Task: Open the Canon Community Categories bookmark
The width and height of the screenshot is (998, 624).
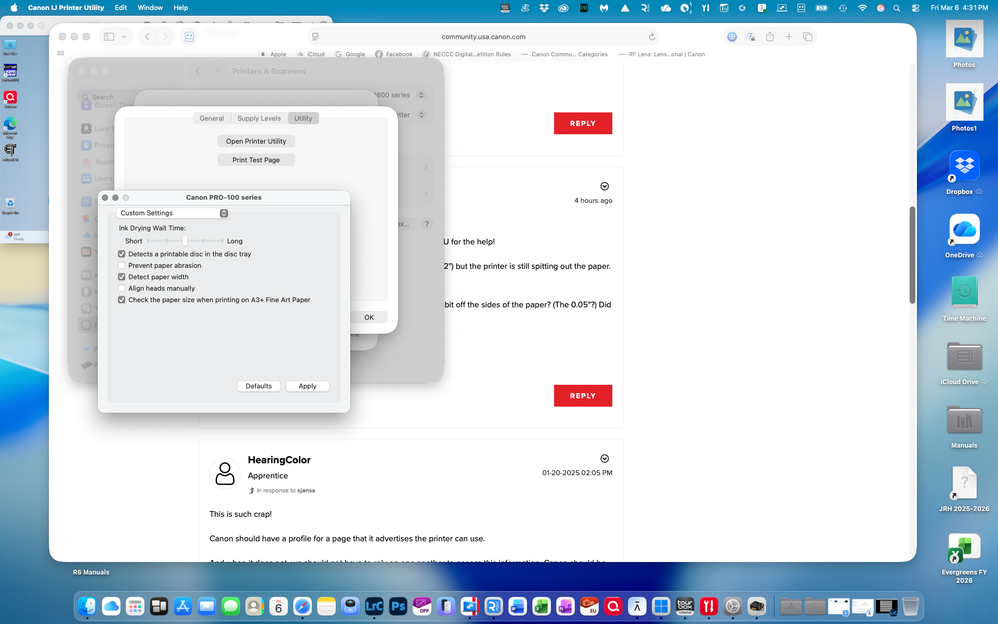Action: tap(564, 54)
